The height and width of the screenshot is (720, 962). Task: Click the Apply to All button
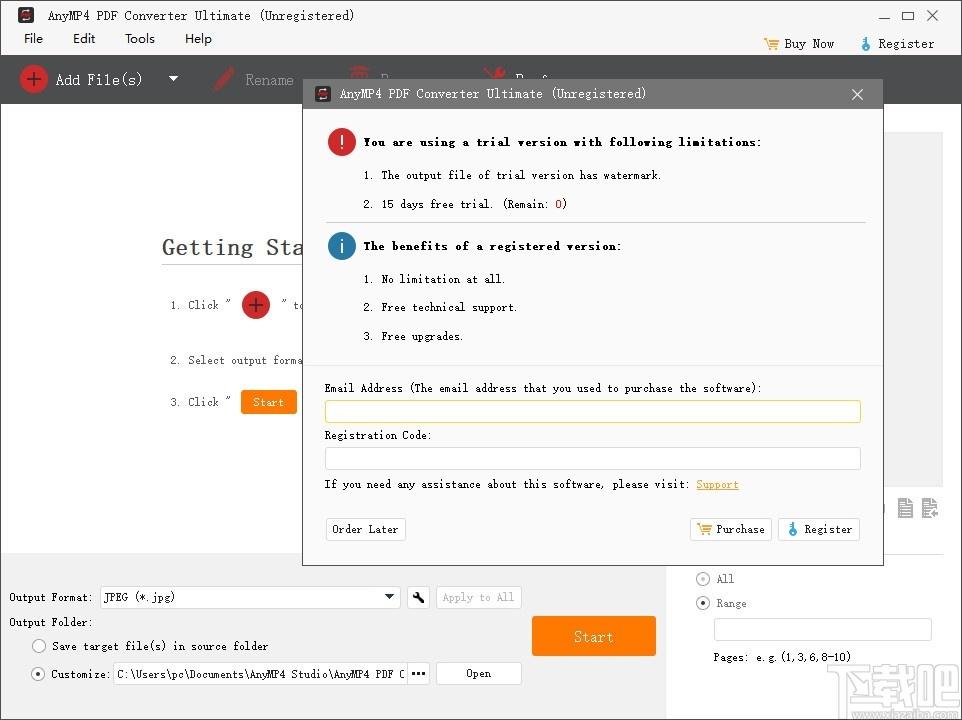pyautogui.click(x=479, y=597)
